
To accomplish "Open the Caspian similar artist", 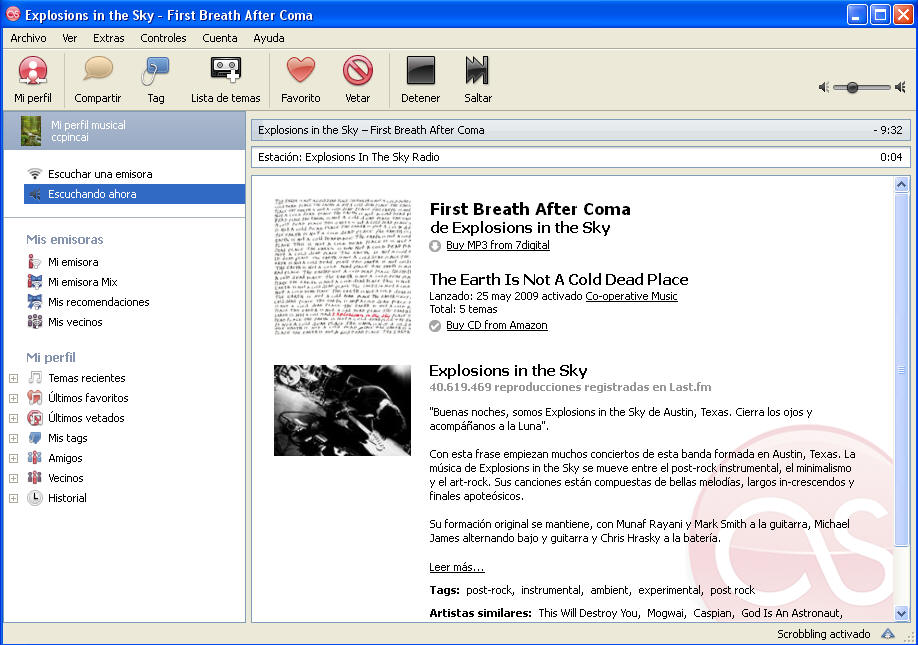I will [713, 613].
